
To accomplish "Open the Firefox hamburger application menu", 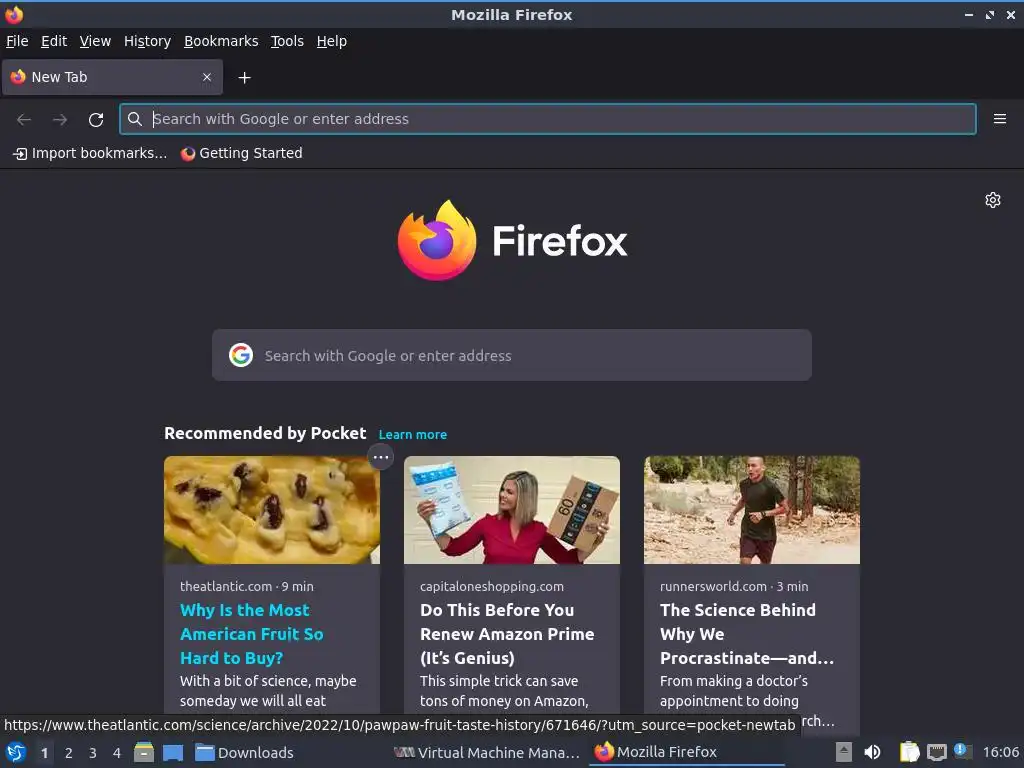I will pos(999,119).
